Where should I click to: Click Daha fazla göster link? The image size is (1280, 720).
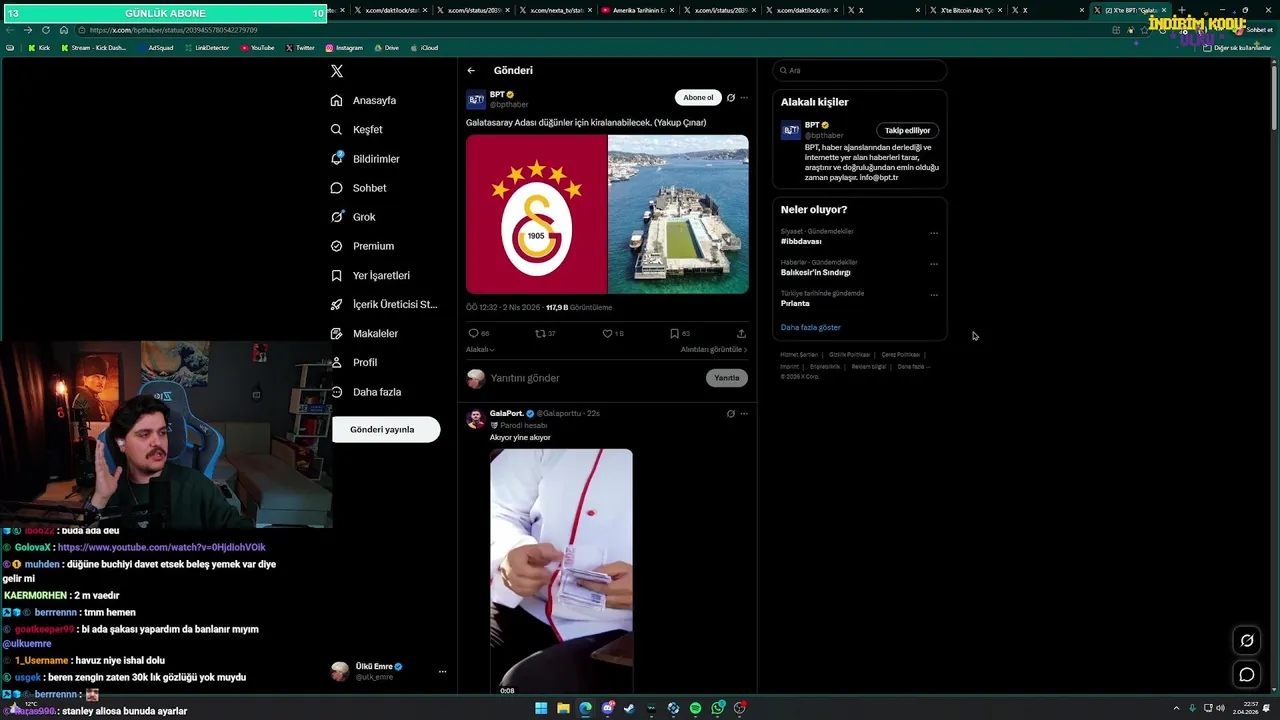[x=811, y=327]
